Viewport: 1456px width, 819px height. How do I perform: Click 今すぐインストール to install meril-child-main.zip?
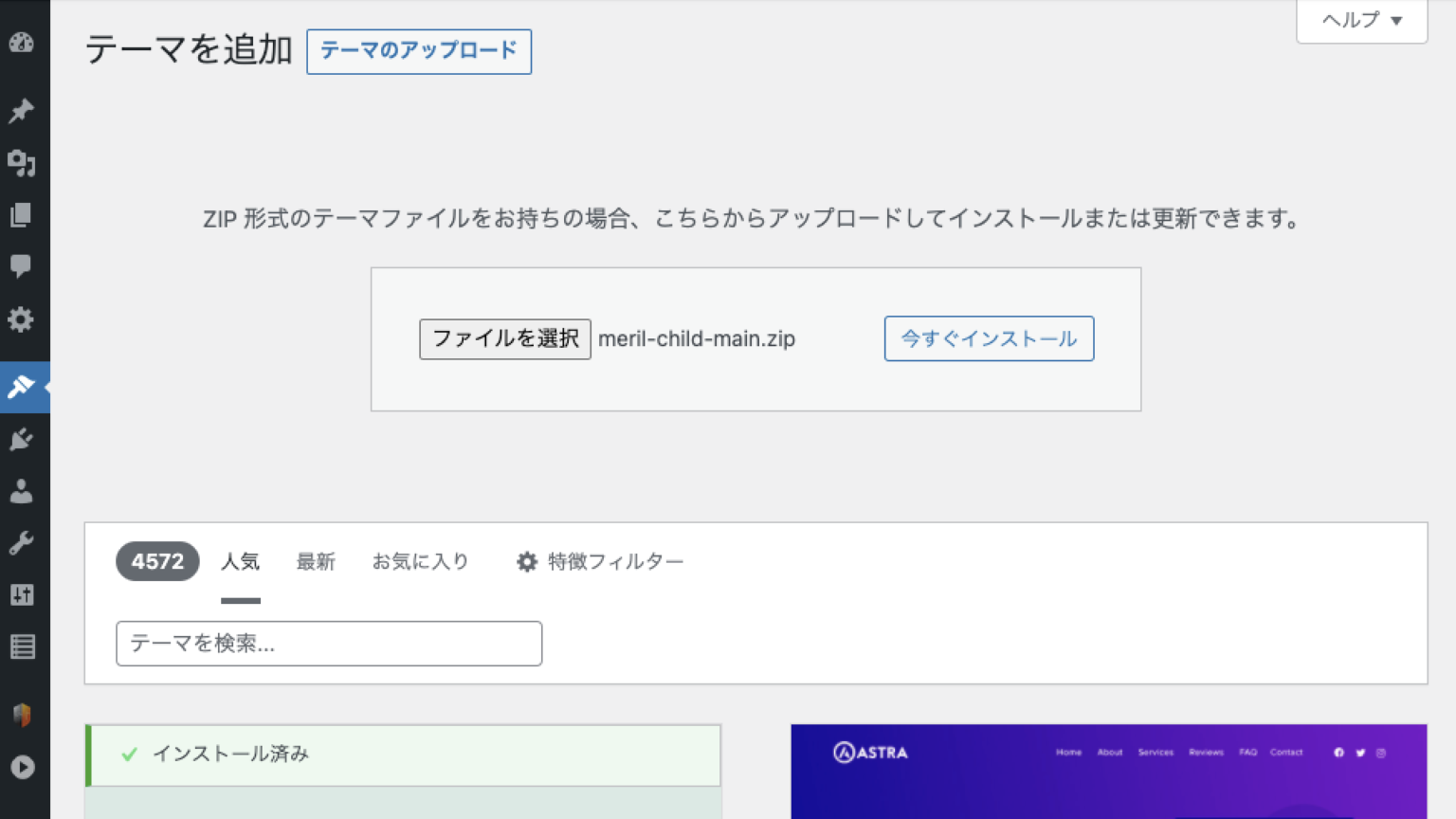989,338
